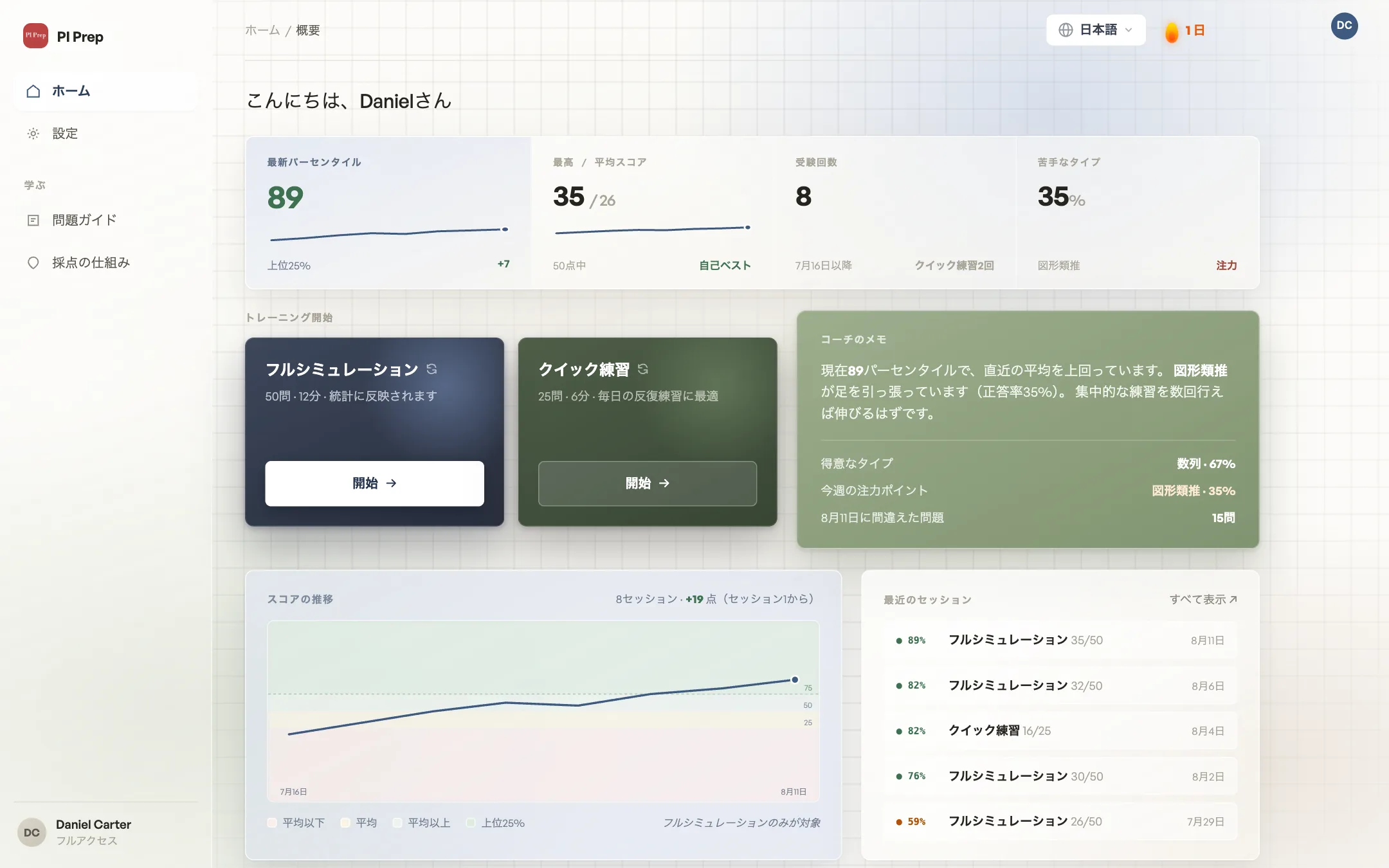Open the DC avatar in top right

click(1344, 26)
